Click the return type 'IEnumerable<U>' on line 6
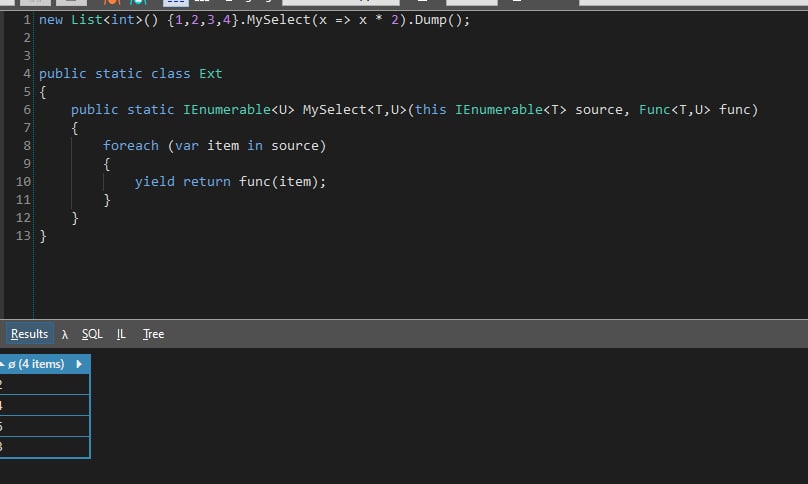The image size is (808, 484). (x=239, y=110)
